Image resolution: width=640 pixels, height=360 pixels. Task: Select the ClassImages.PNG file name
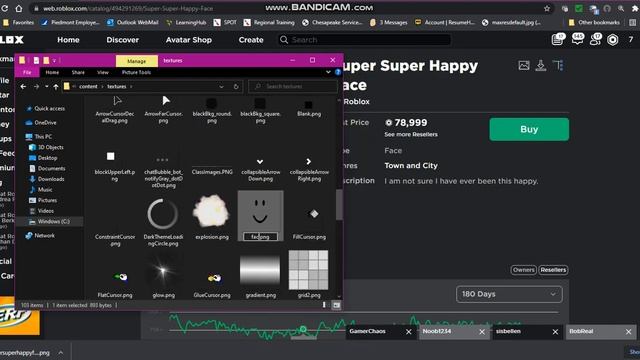(x=212, y=172)
